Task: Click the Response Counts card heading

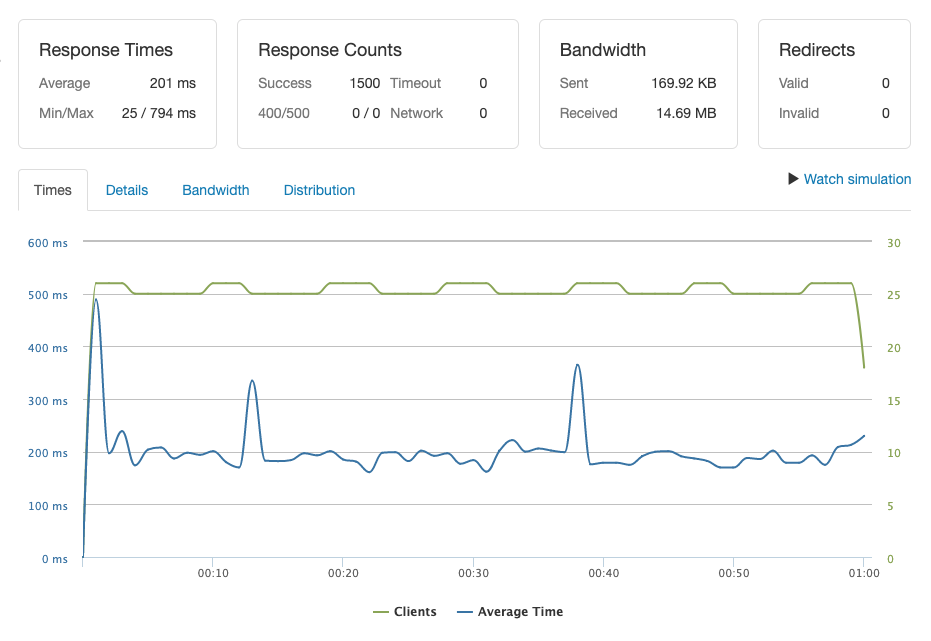Action: (330, 50)
